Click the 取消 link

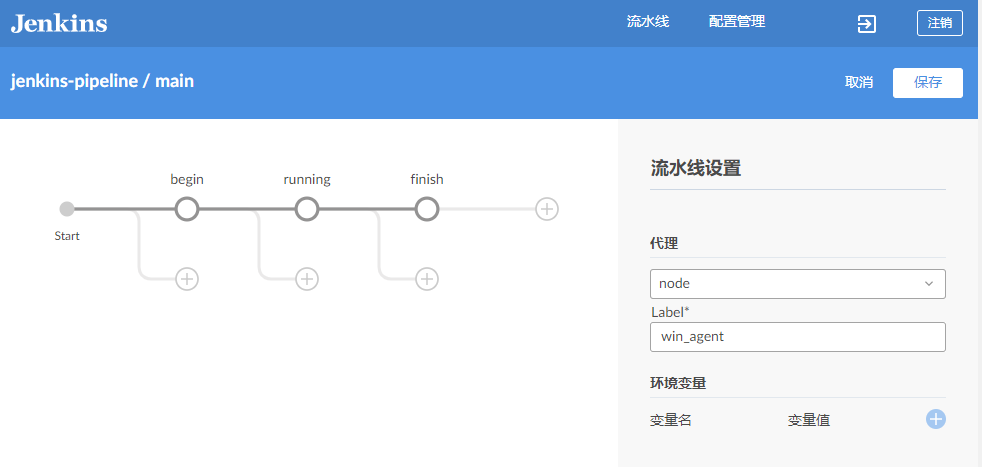(x=859, y=83)
